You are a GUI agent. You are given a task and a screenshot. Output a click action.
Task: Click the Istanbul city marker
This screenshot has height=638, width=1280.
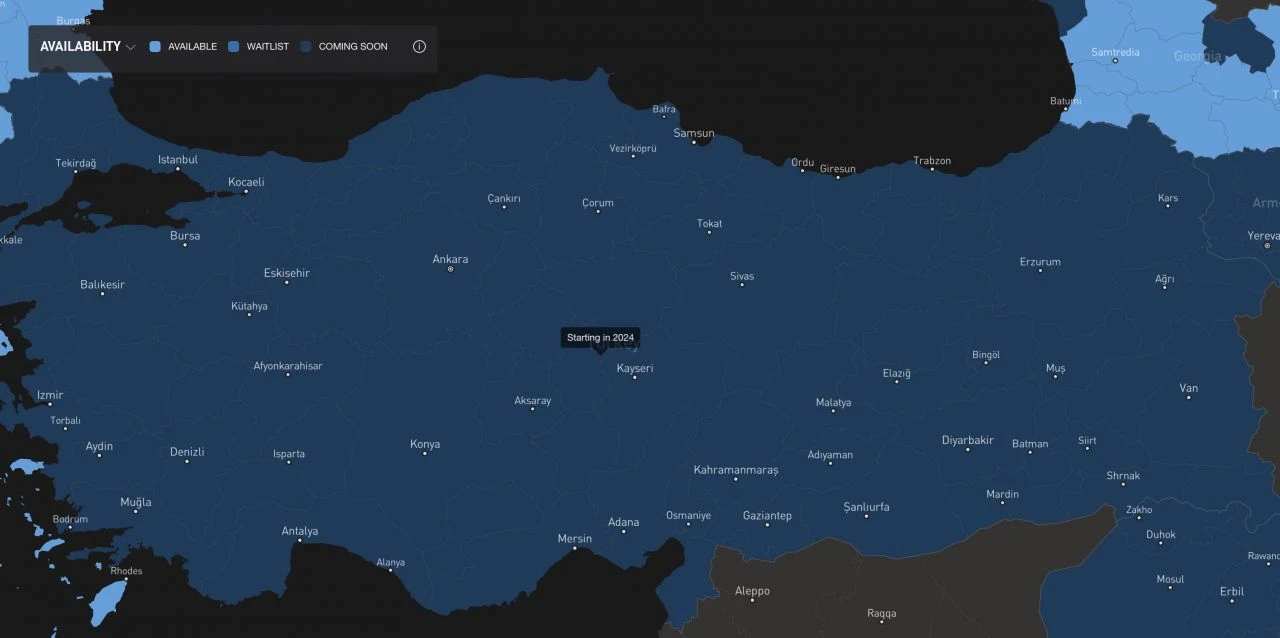(x=178, y=169)
